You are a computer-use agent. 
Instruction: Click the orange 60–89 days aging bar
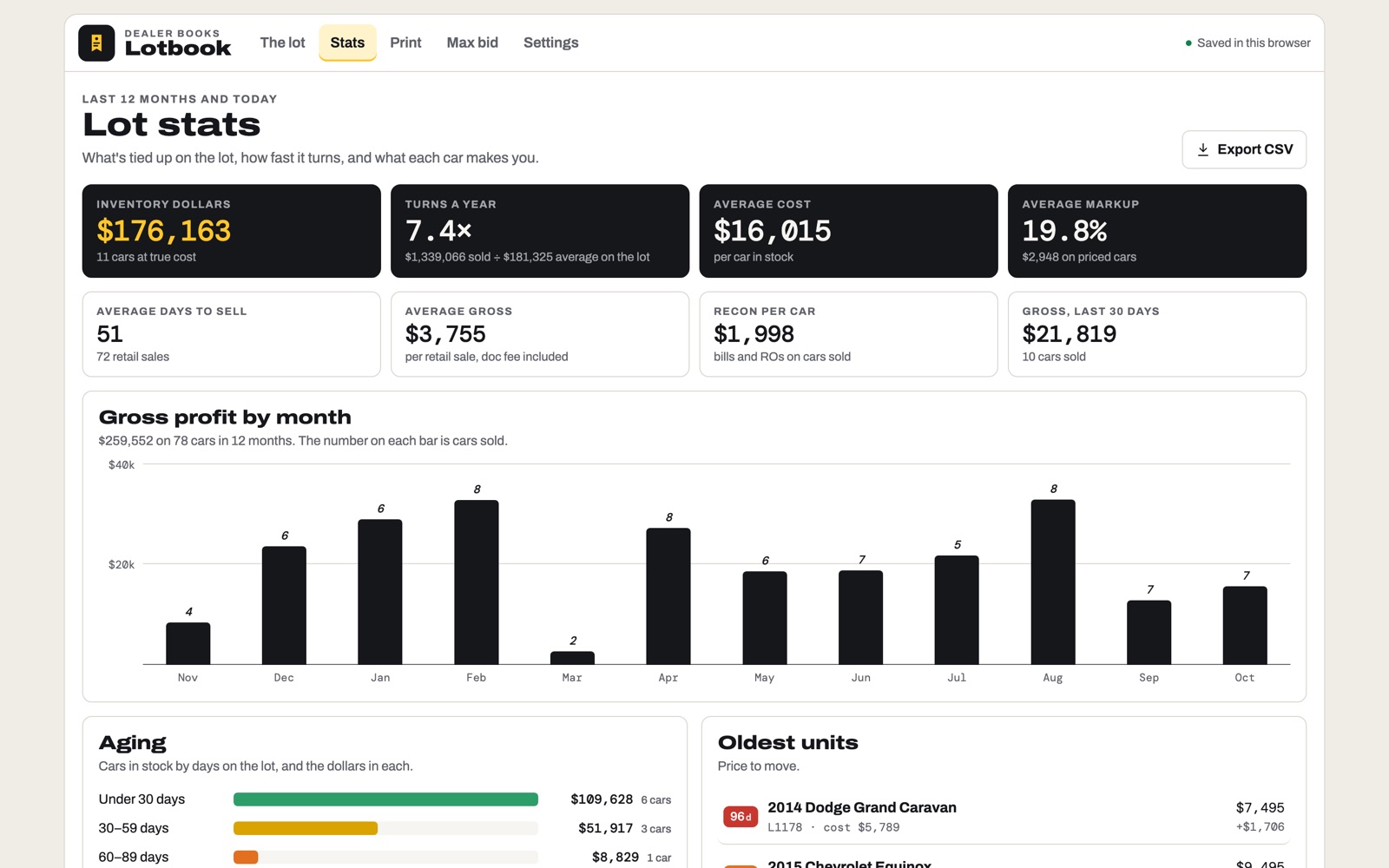(246, 858)
